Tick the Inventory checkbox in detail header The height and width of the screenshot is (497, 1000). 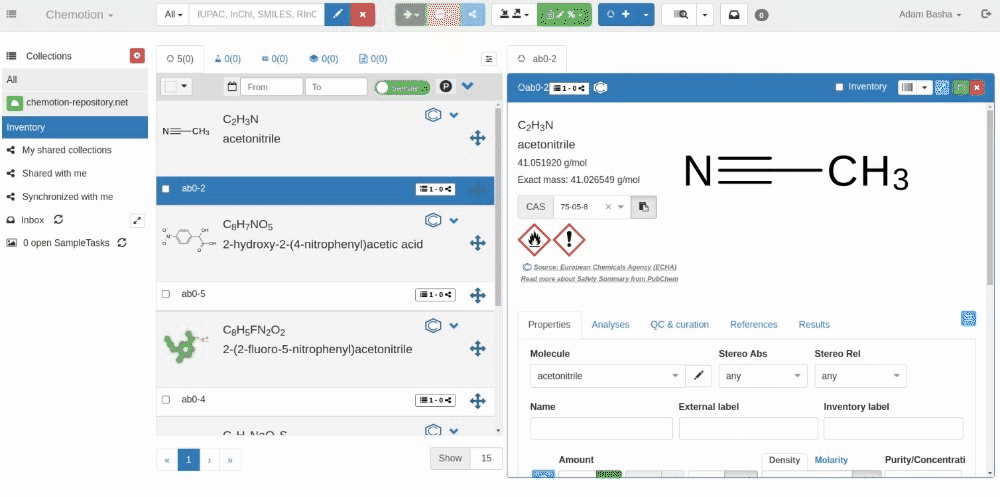click(x=839, y=87)
